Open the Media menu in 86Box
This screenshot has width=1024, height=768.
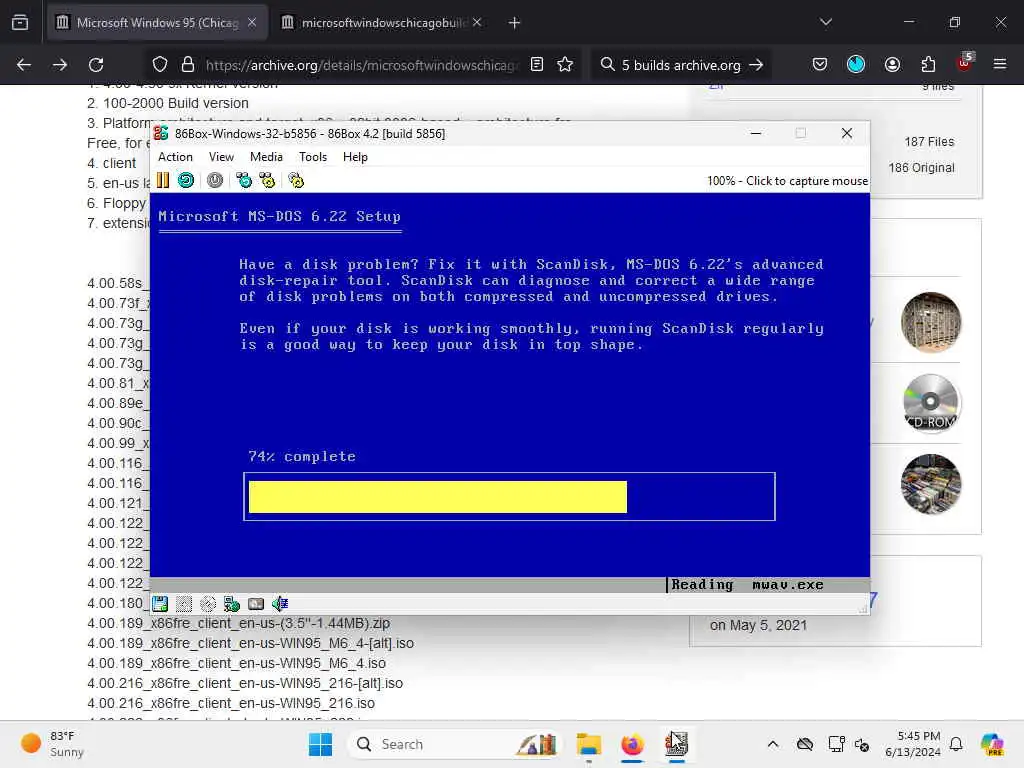point(266,157)
